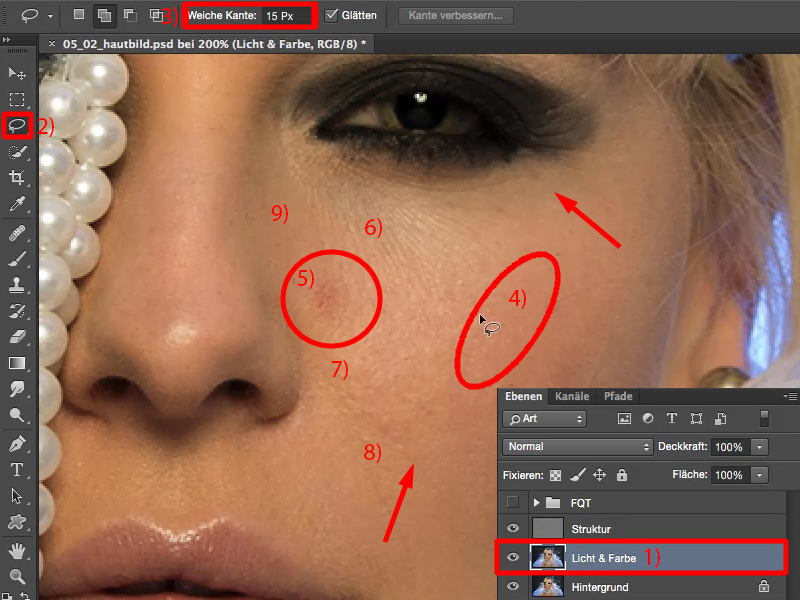Viewport: 800px width, 600px height.
Task: Expand the FQT layer group
Action: (x=536, y=503)
